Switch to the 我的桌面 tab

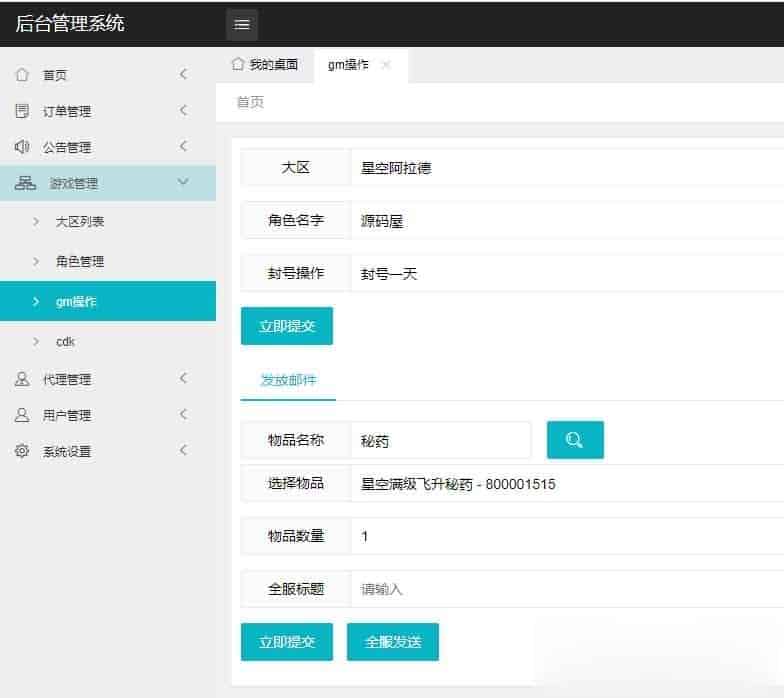[265, 64]
